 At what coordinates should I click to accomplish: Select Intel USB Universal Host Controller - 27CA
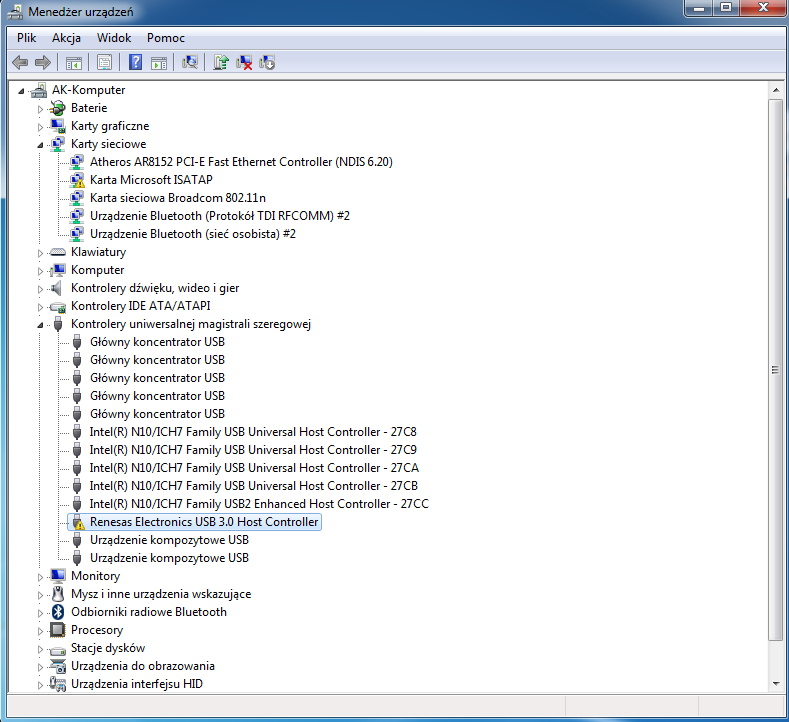pos(254,468)
